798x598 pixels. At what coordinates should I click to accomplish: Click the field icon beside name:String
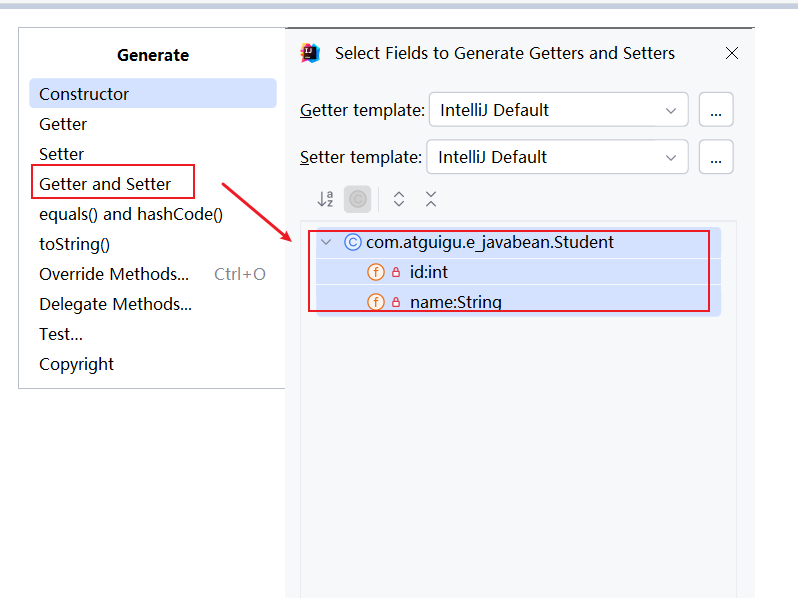(376, 302)
